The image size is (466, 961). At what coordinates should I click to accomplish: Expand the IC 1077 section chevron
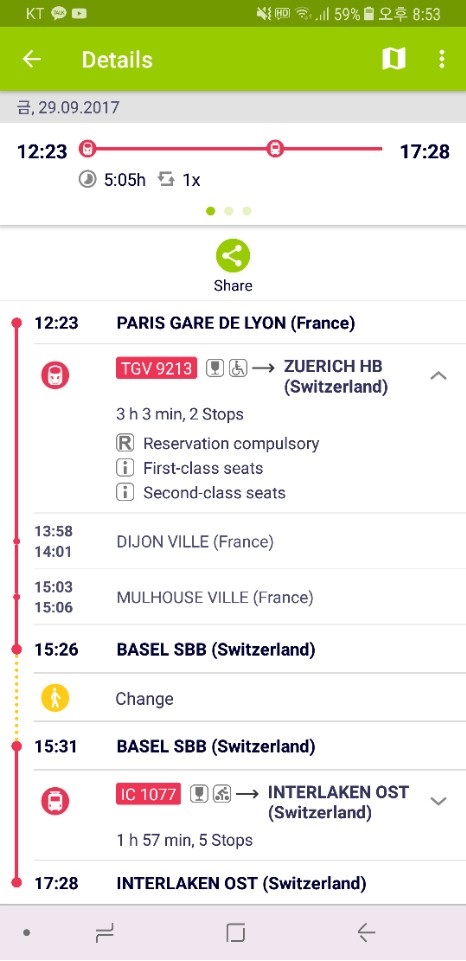click(x=438, y=801)
